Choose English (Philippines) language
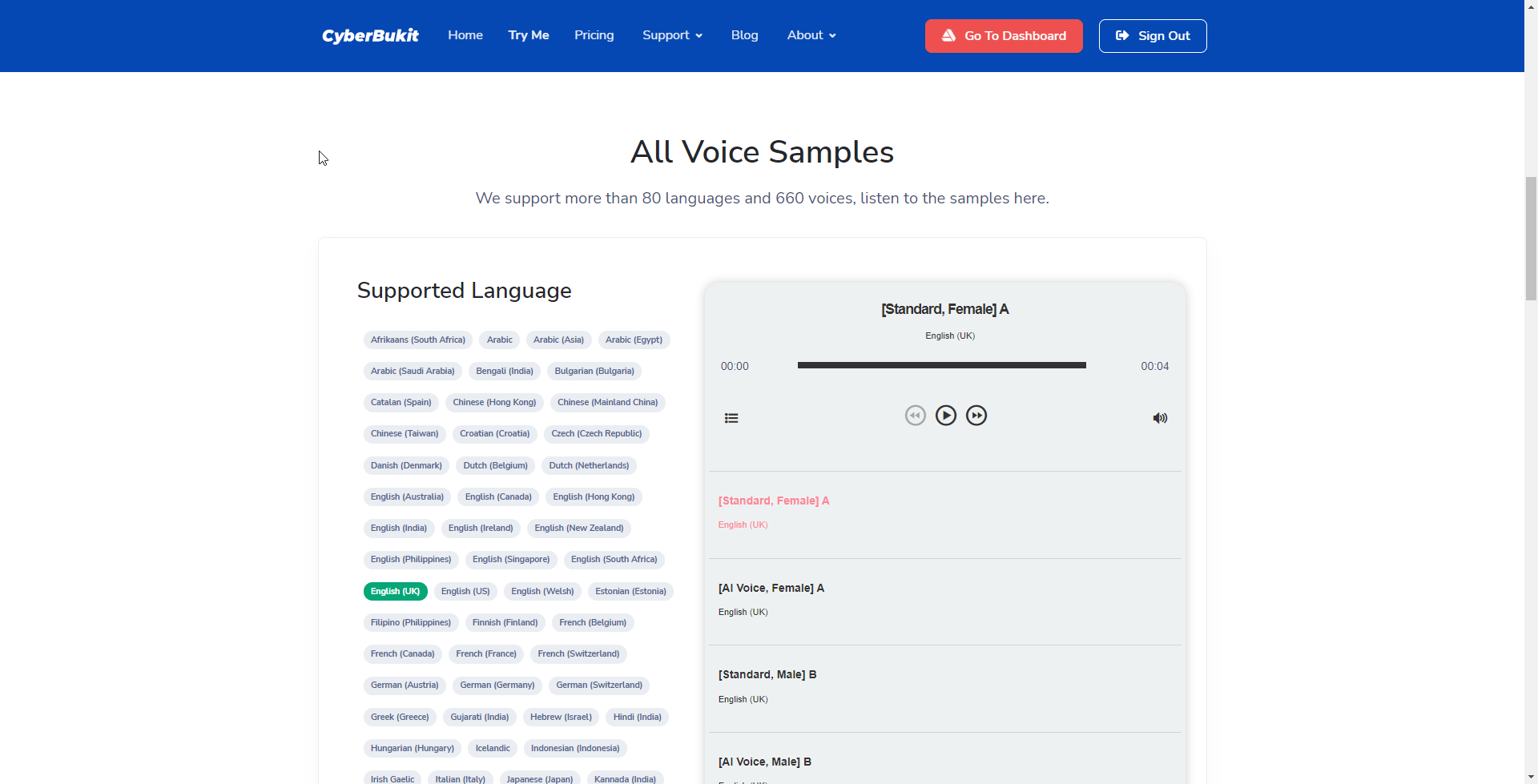Viewport: 1538px width, 784px height. click(x=411, y=559)
